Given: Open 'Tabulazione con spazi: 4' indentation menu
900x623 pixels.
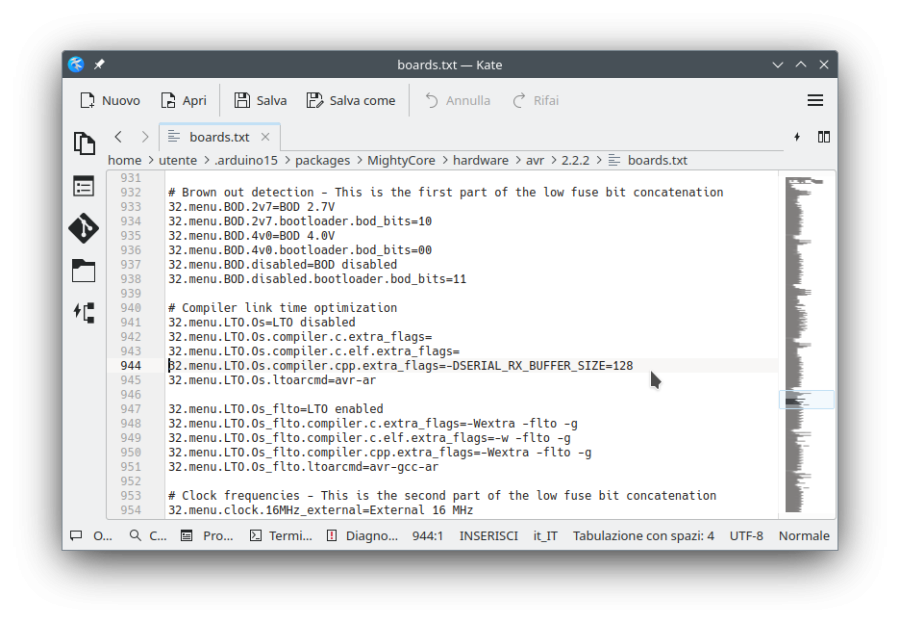Looking at the screenshot, I should pos(643,536).
